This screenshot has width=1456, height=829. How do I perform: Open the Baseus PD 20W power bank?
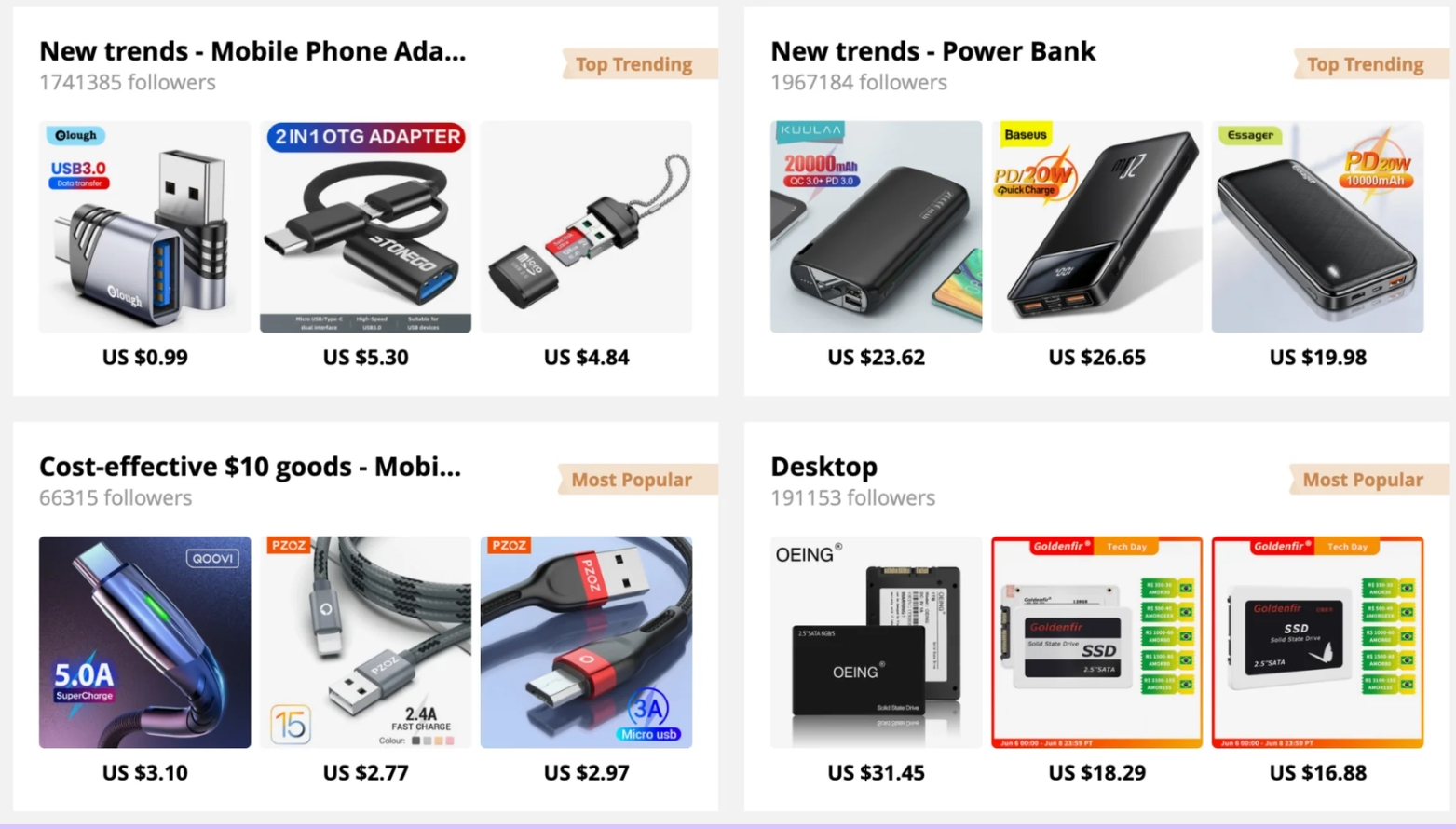point(1096,226)
